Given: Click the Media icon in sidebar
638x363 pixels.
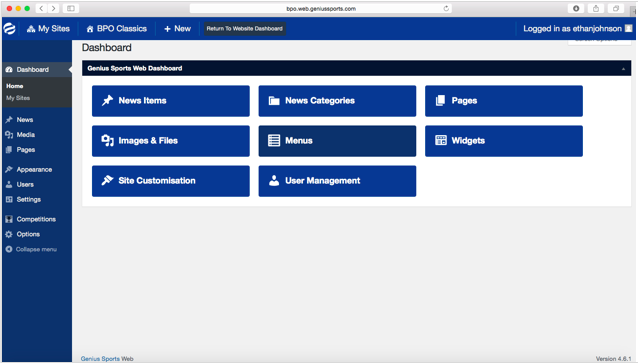Looking at the screenshot, I should click(9, 135).
